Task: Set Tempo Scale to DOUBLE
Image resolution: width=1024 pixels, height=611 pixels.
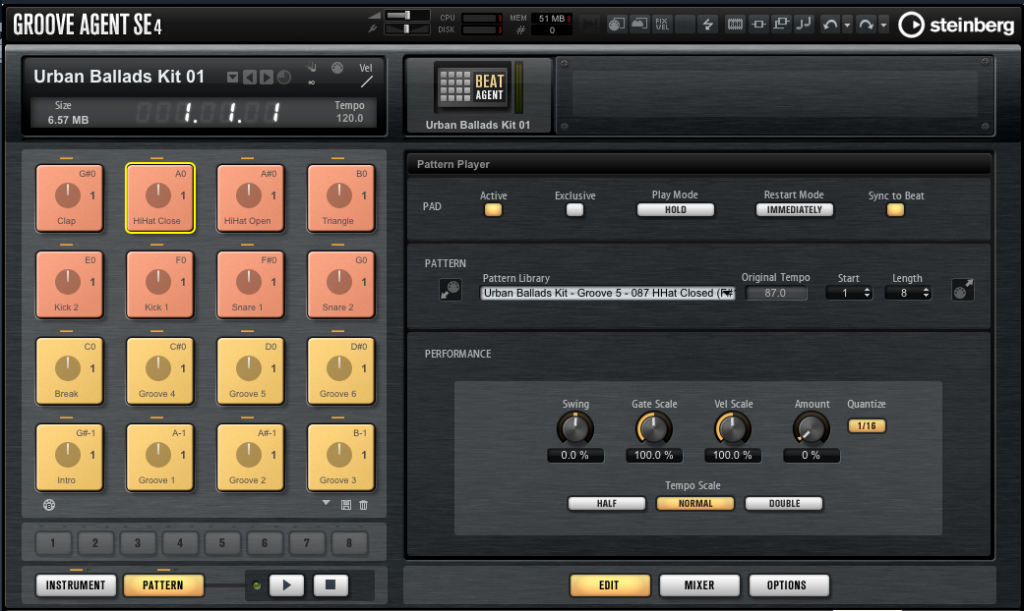Action: point(784,503)
